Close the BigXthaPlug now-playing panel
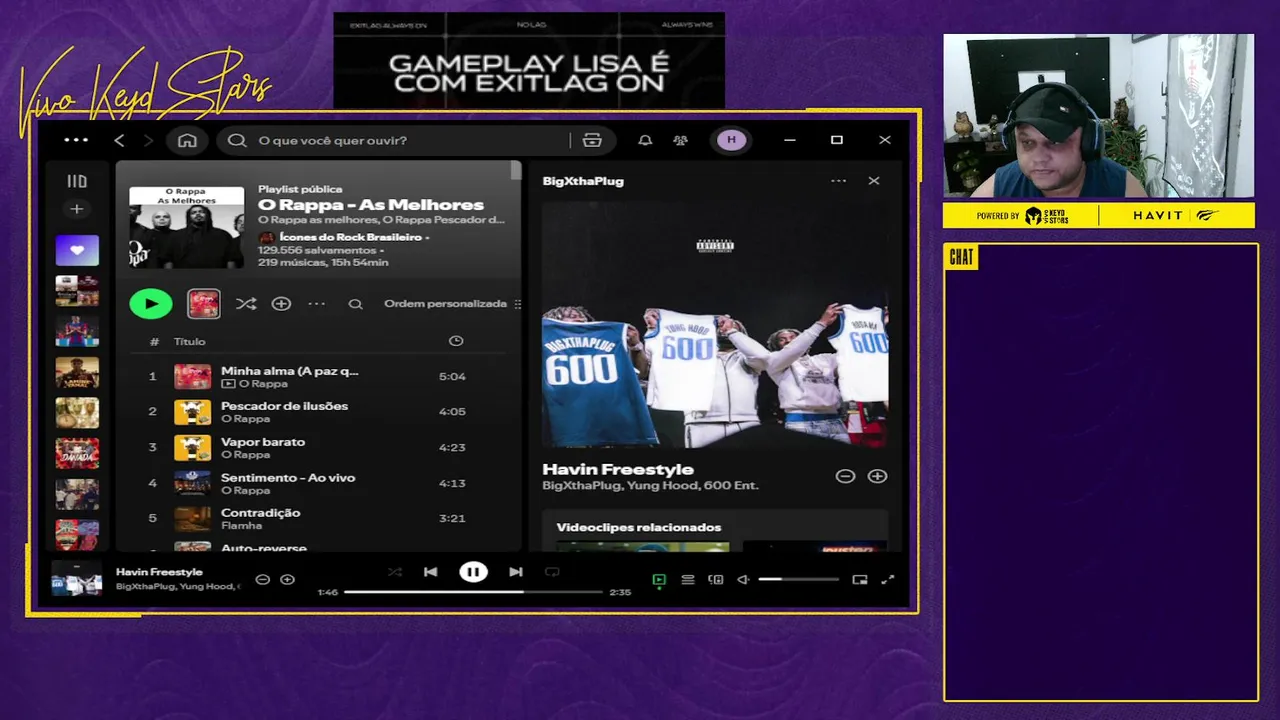Viewport: 1280px width, 720px height. [874, 181]
